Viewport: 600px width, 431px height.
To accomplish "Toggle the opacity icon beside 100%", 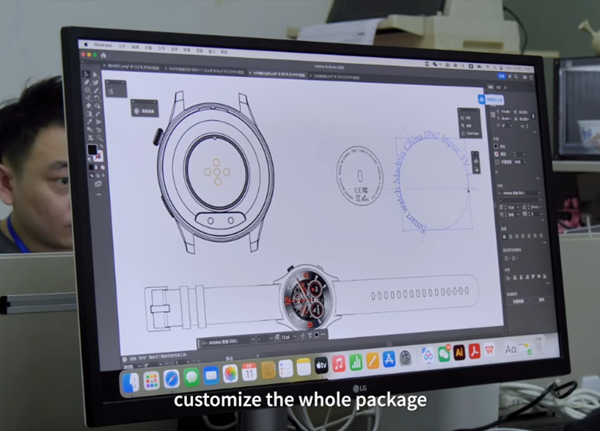I will [x=497, y=162].
